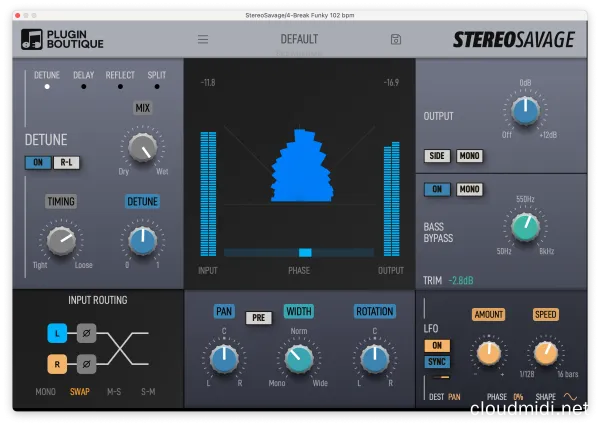
Task: Open LFO DEST PAN selector
Action: [x=454, y=397]
